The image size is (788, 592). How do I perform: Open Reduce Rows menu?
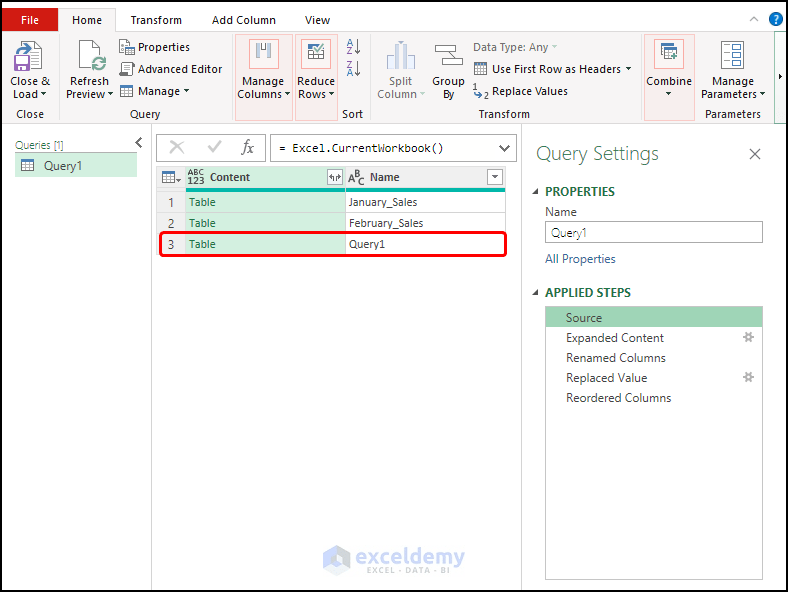[x=316, y=77]
